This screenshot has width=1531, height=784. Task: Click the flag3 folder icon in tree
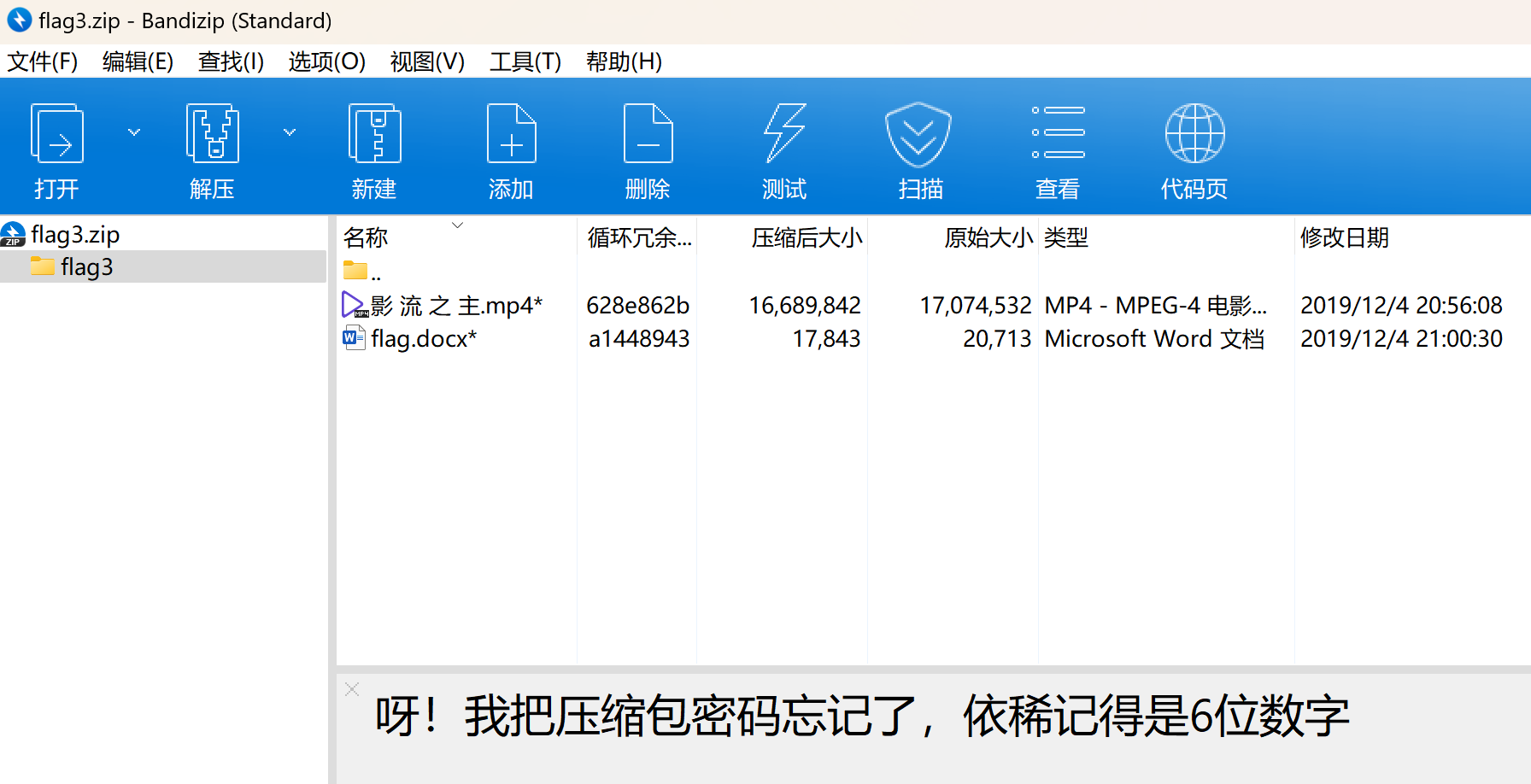42,266
